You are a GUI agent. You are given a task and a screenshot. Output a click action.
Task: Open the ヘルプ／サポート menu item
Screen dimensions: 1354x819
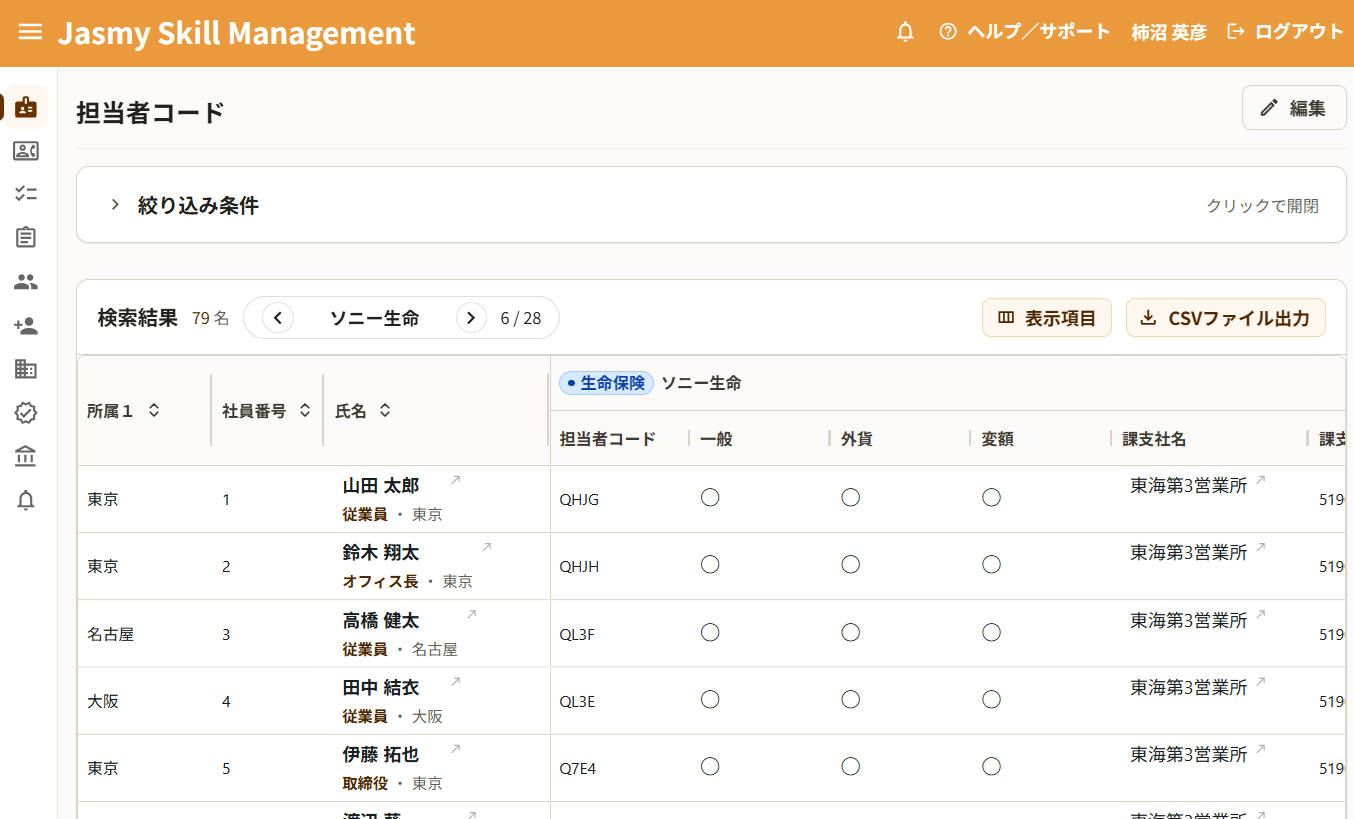tap(1025, 32)
